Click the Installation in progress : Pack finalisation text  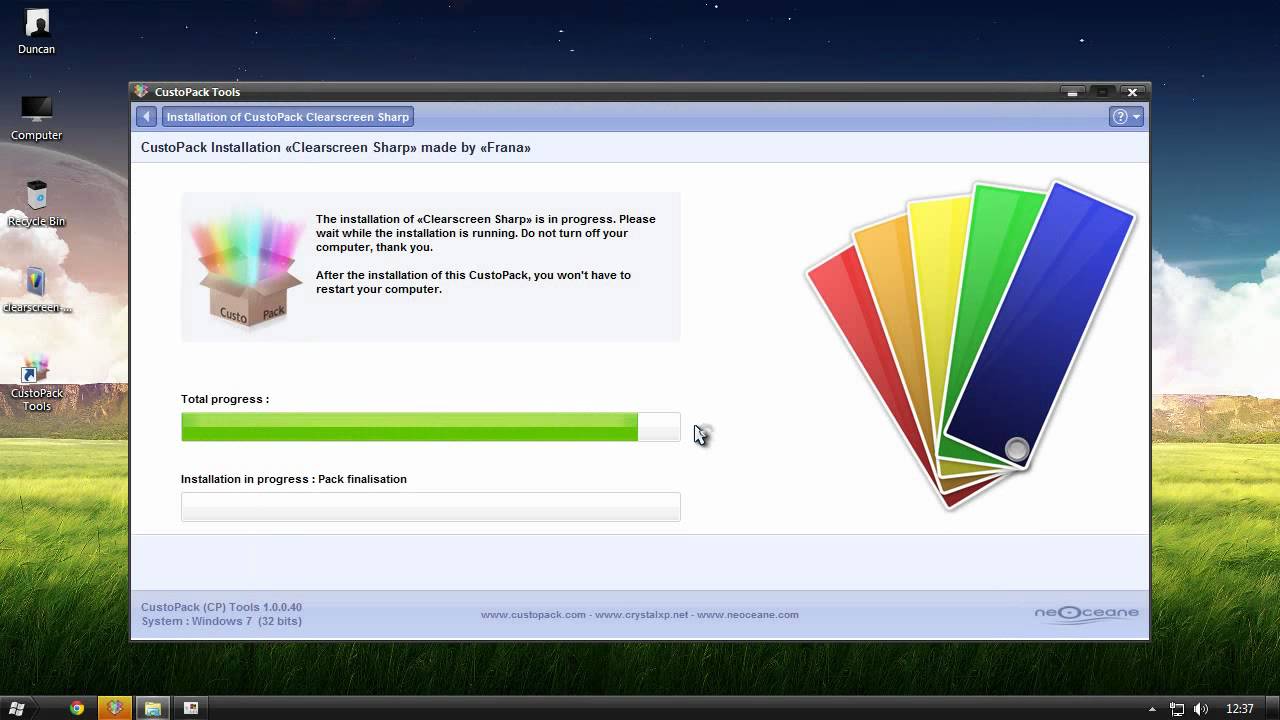(x=294, y=479)
